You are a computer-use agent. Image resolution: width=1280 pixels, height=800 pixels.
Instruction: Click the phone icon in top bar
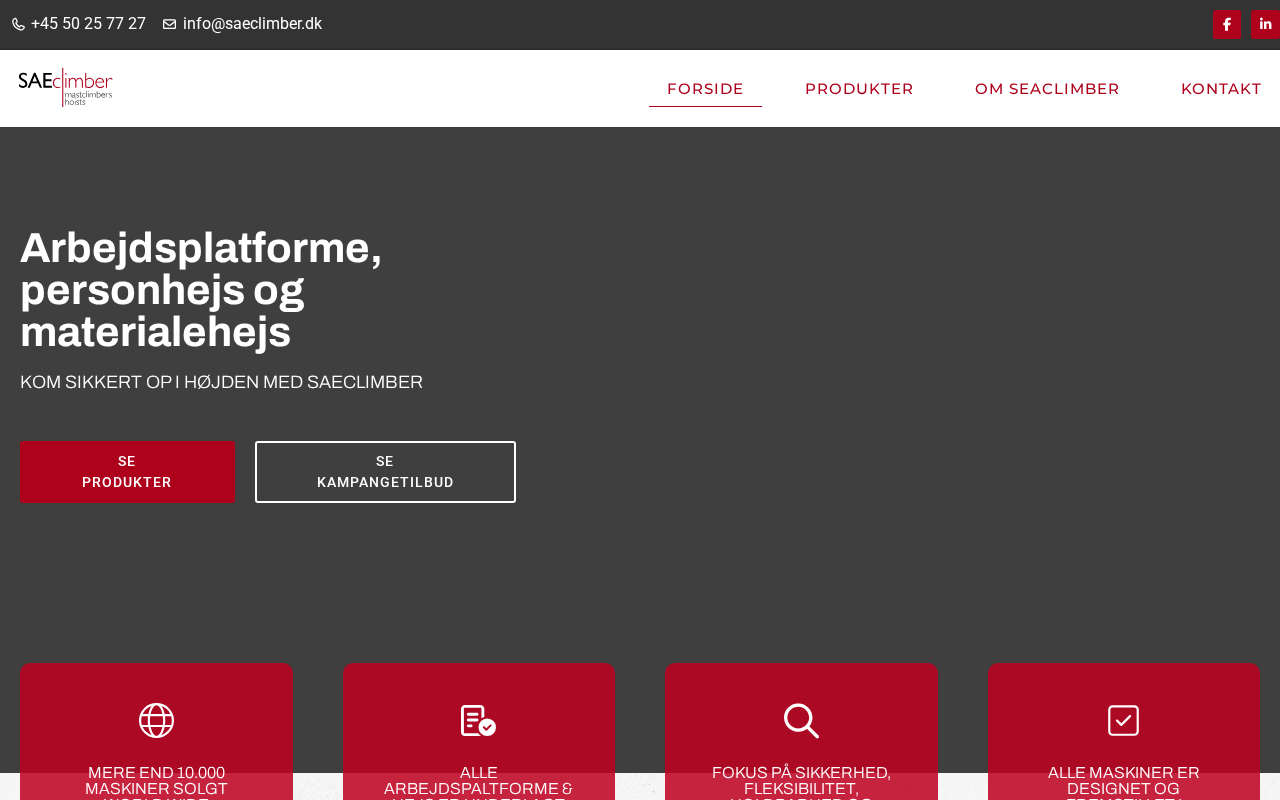pos(18,24)
